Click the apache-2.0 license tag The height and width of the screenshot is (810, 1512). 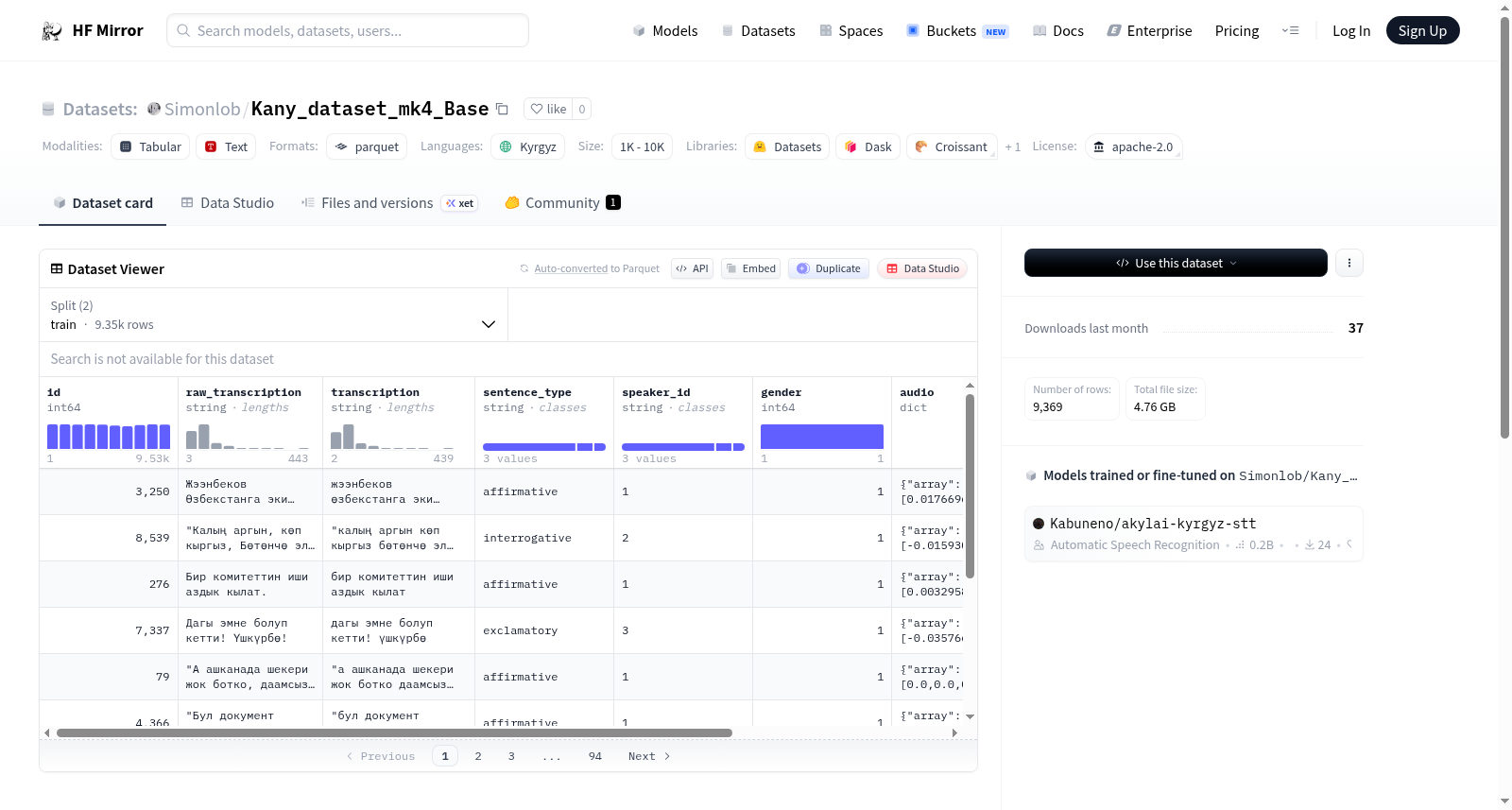(1133, 146)
